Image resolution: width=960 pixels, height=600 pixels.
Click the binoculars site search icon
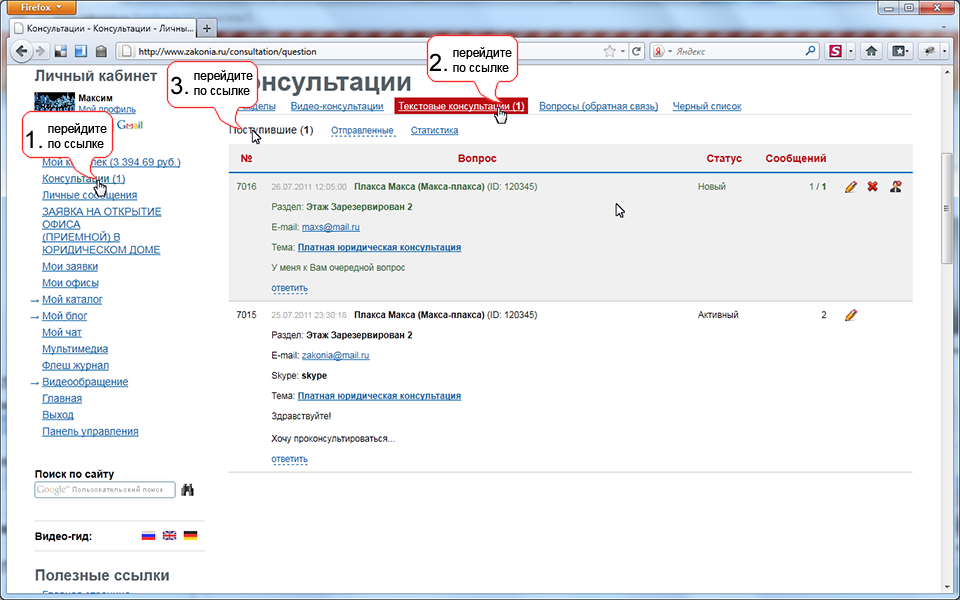click(187, 490)
